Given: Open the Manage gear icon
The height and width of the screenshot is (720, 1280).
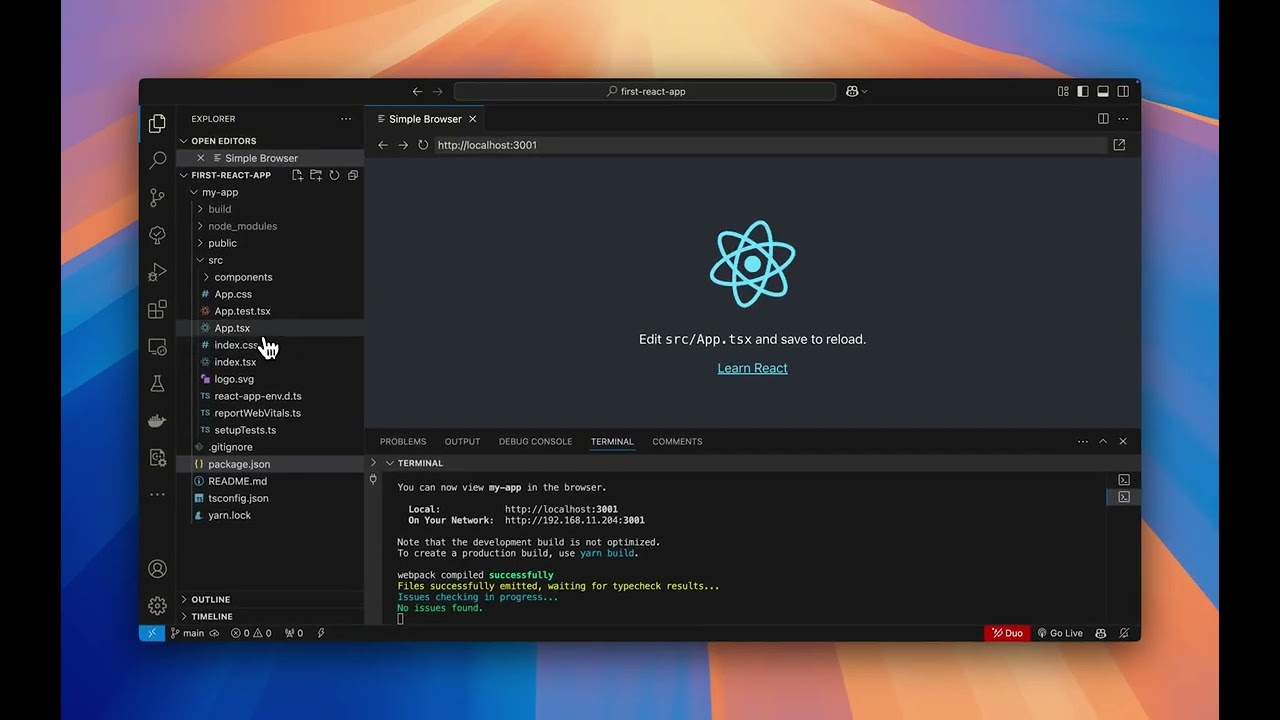Looking at the screenshot, I should tap(157, 606).
